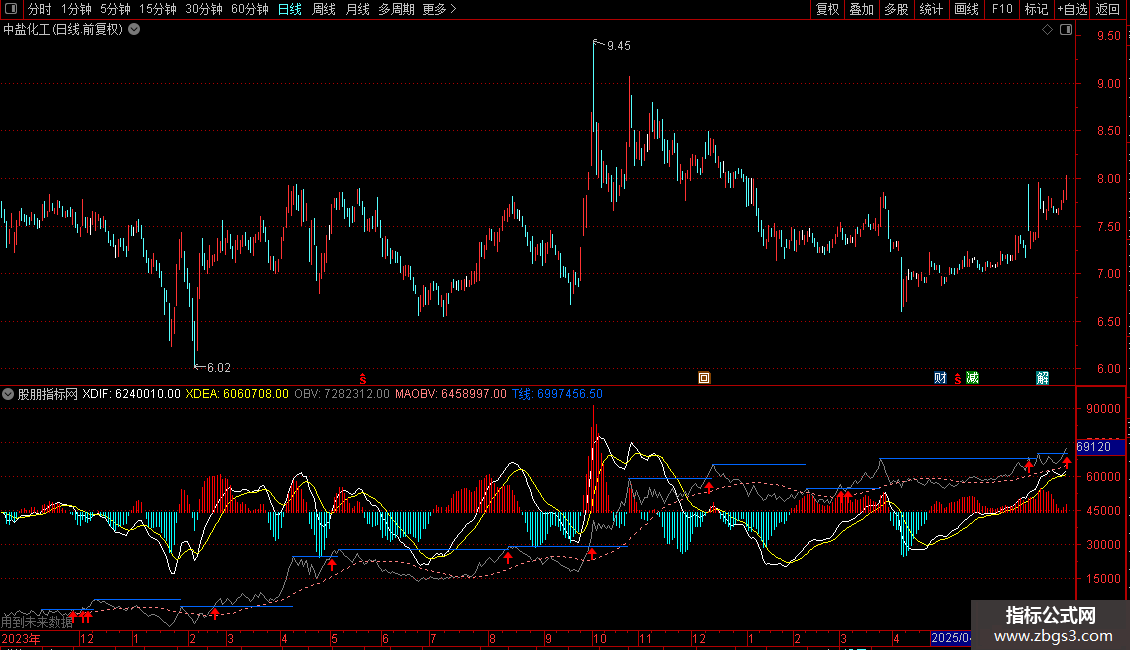
Task: Click the XDIF: 6240010.00 value
Action: 131,394
